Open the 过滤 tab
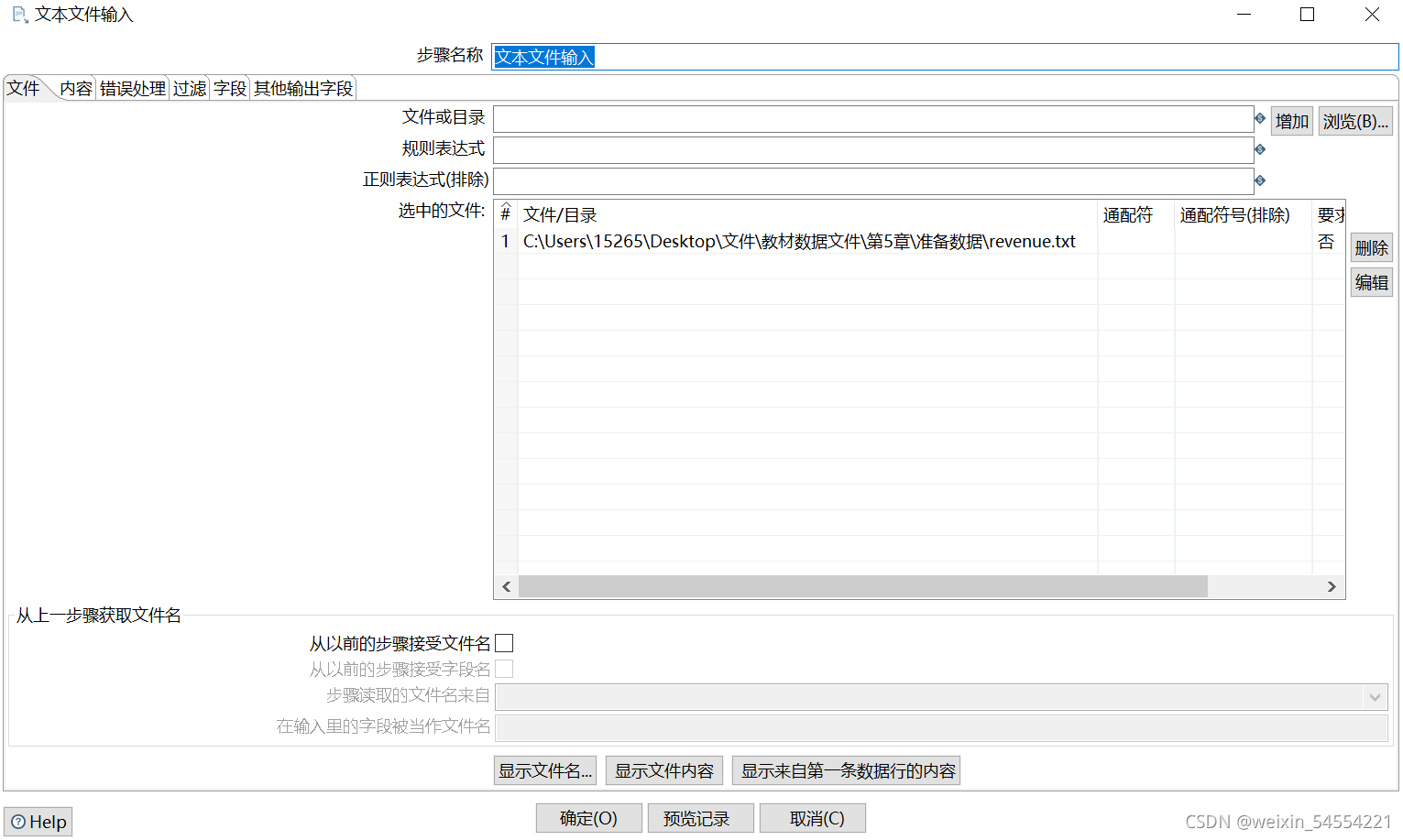 [x=190, y=89]
